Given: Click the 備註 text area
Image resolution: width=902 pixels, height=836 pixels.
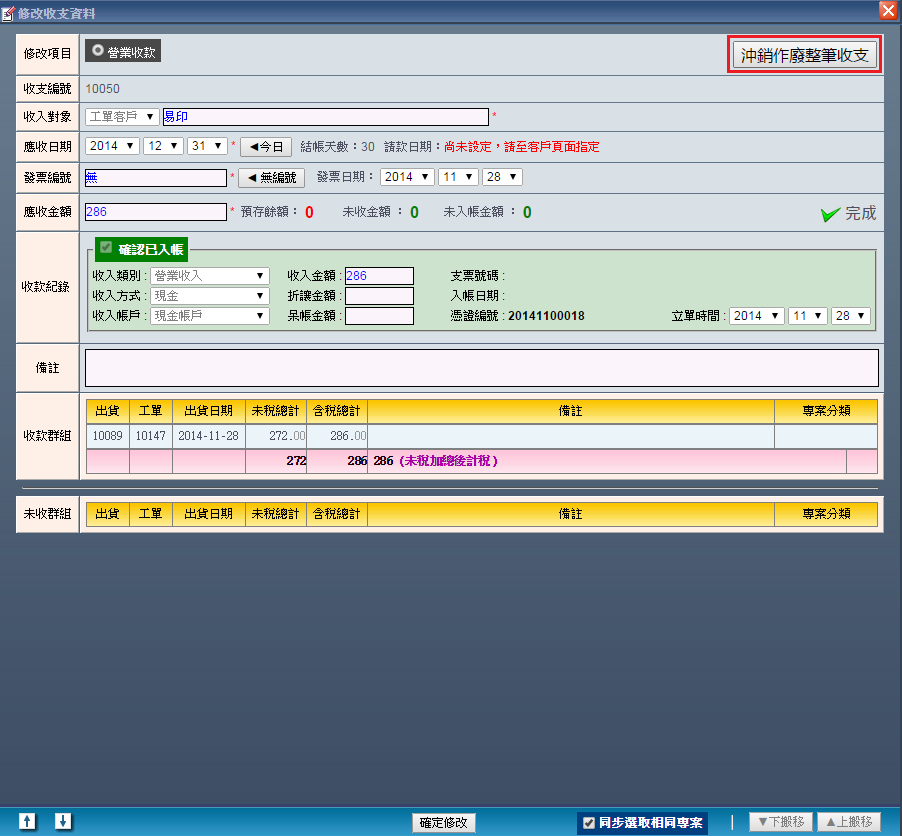Looking at the screenshot, I should [x=481, y=368].
